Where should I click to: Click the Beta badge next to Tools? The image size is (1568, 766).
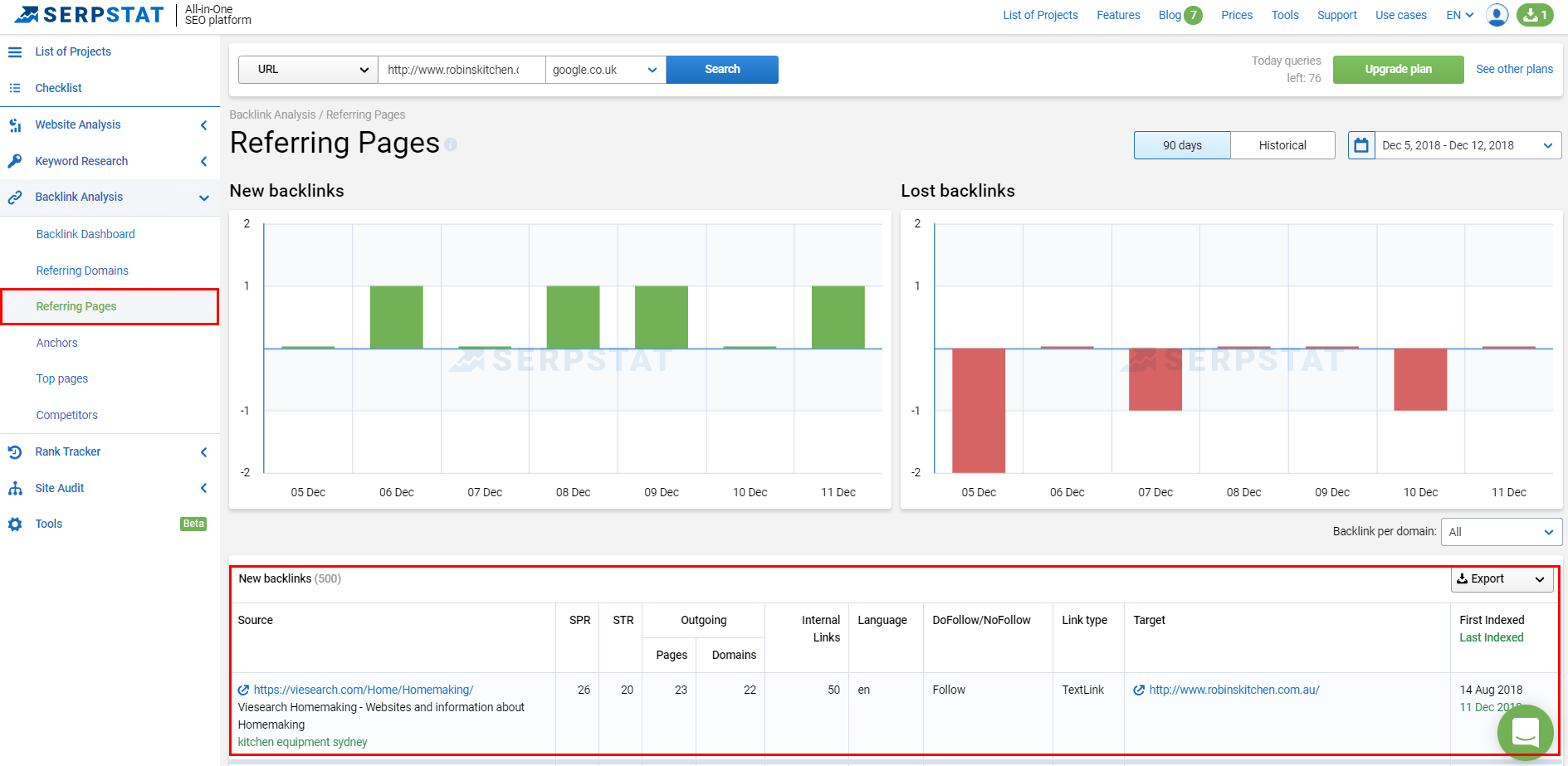tap(193, 524)
